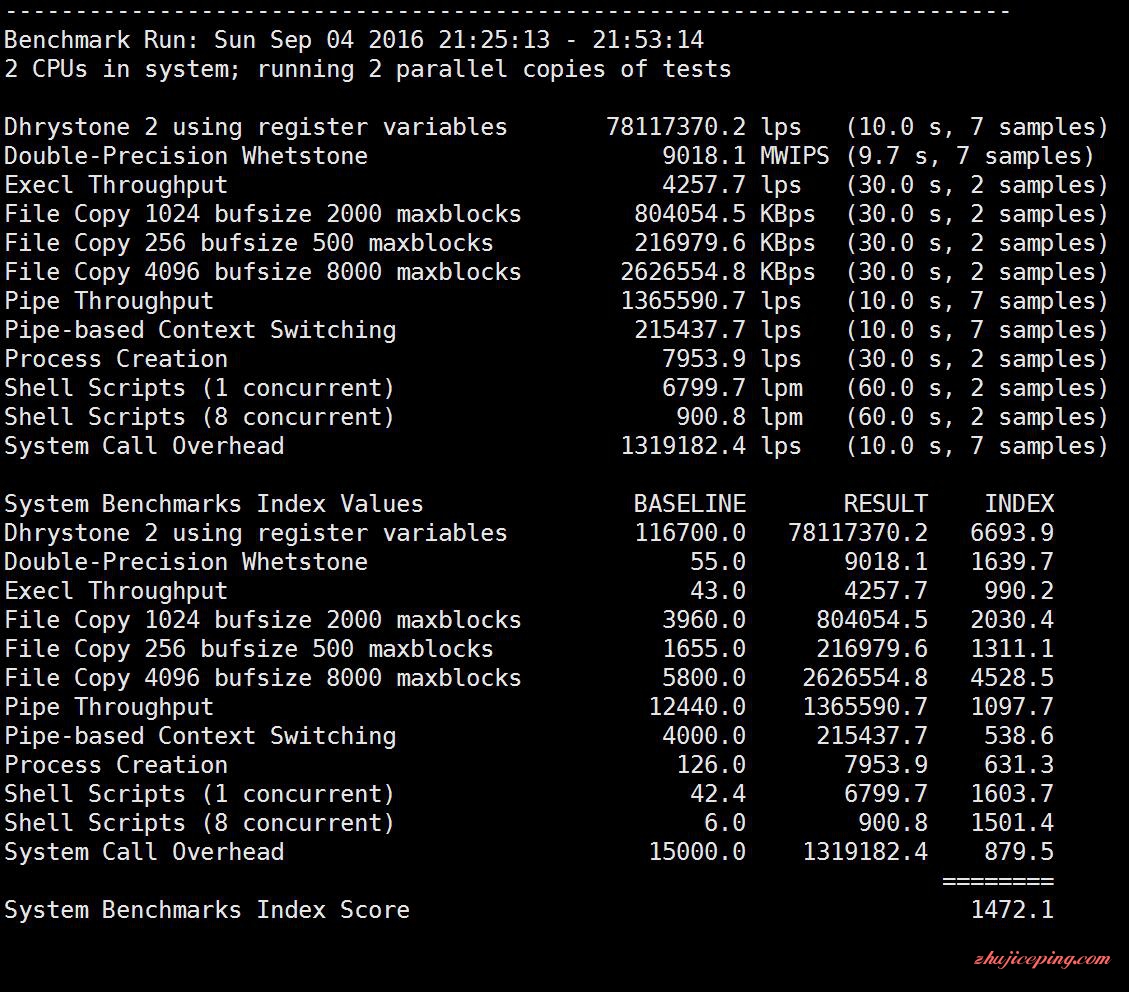This screenshot has height=992, width=1129.
Task: Click File Copy 4096 baseline '5800.0'
Action: click(703, 677)
